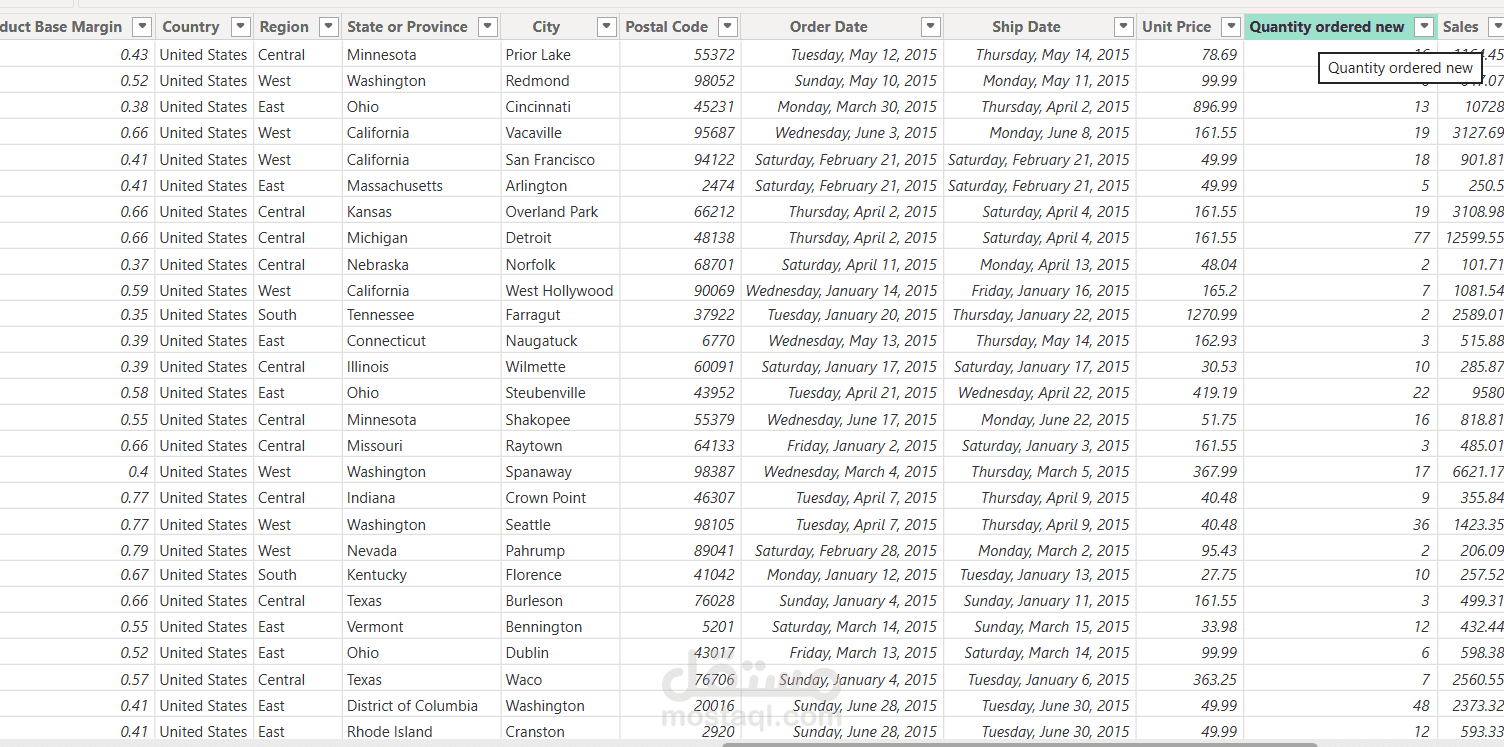Open Quantity ordered new column dropdown arrow
Image resolution: width=1504 pixels, height=747 pixels.
(1425, 27)
